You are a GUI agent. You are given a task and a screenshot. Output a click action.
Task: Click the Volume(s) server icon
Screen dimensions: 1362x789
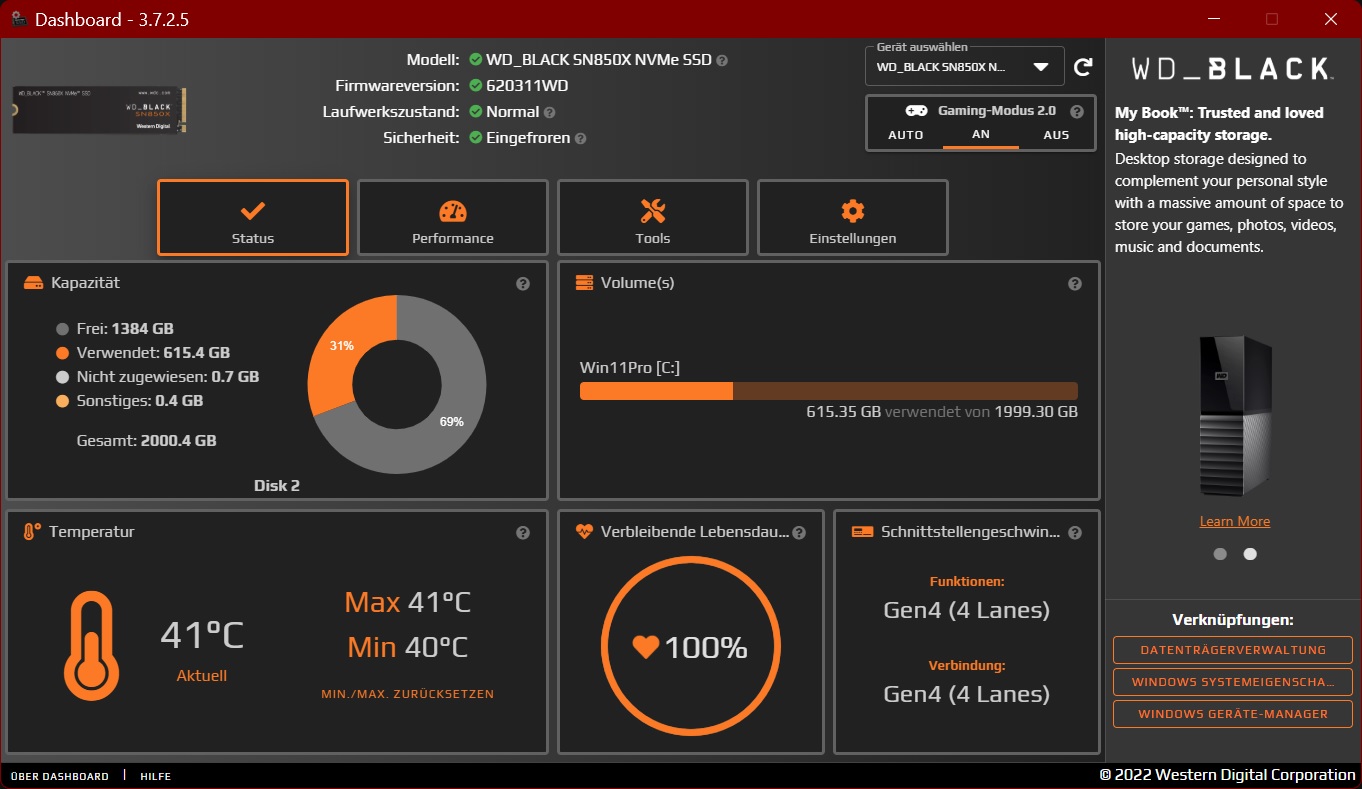[x=585, y=283]
